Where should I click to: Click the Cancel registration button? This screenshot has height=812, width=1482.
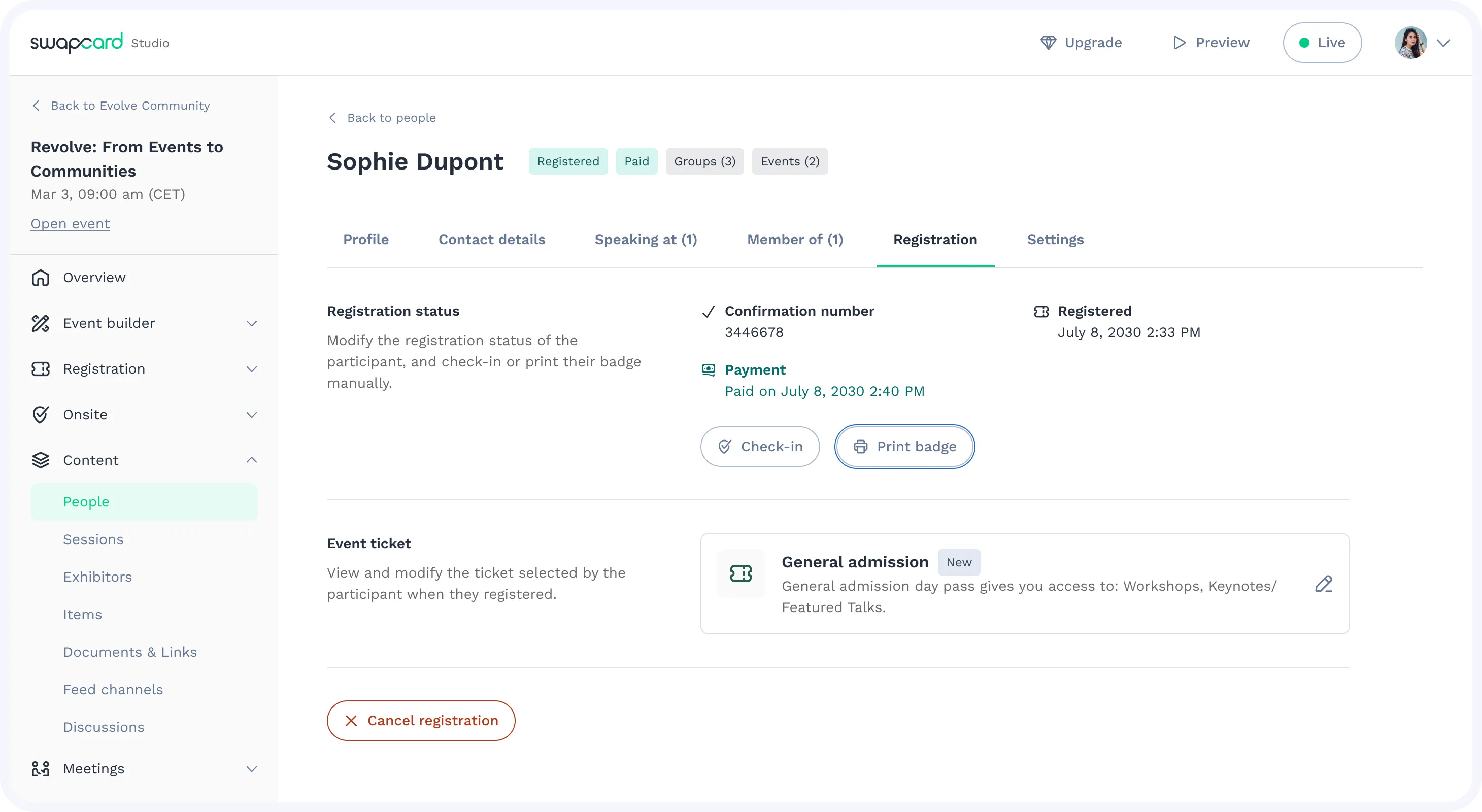(421, 721)
